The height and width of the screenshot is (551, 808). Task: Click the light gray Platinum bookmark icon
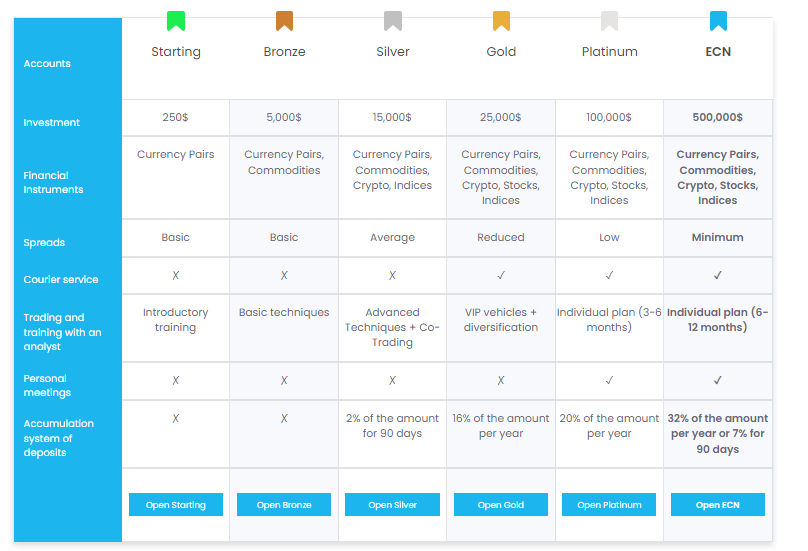(x=609, y=21)
